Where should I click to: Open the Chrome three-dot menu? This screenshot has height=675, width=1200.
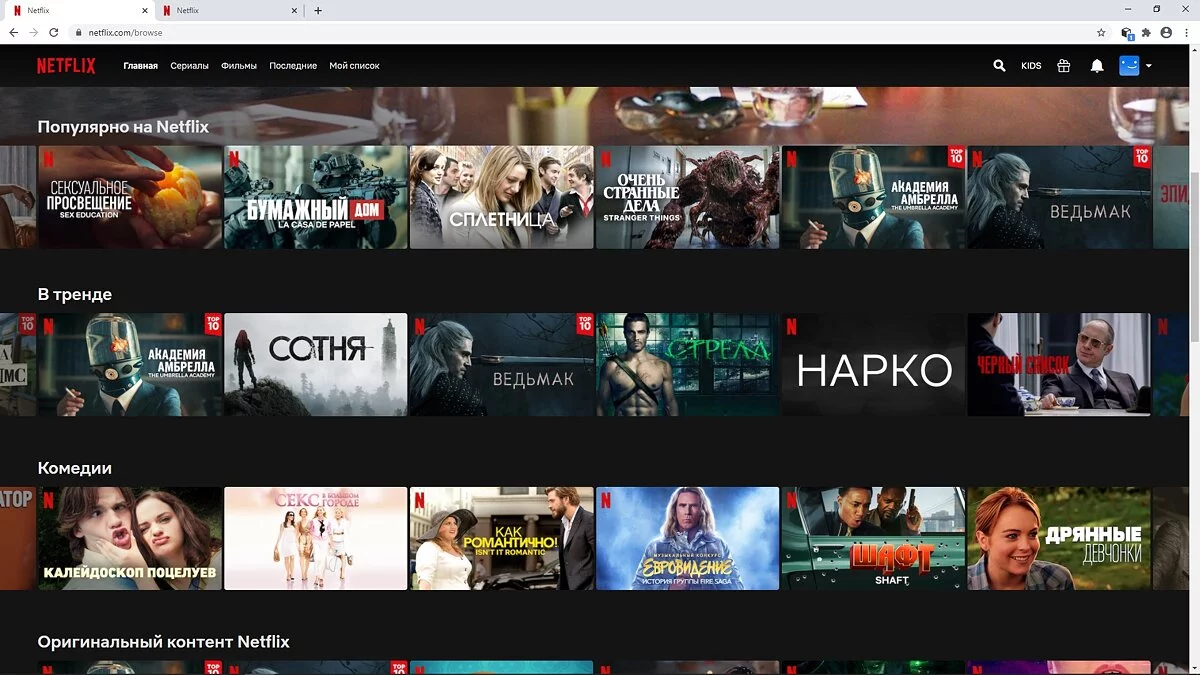click(1186, 32)
